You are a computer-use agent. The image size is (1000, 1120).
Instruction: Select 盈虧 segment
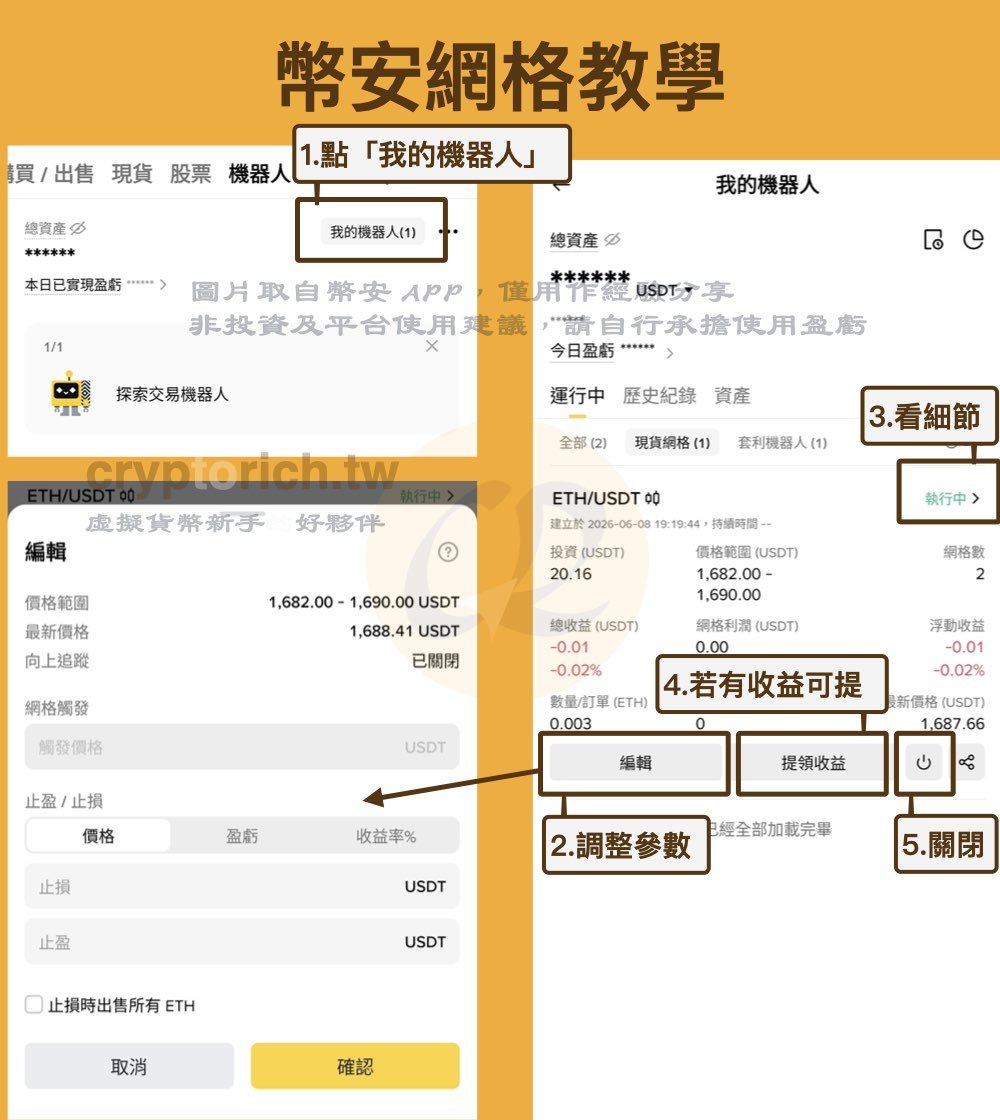[x=242, y=836]
